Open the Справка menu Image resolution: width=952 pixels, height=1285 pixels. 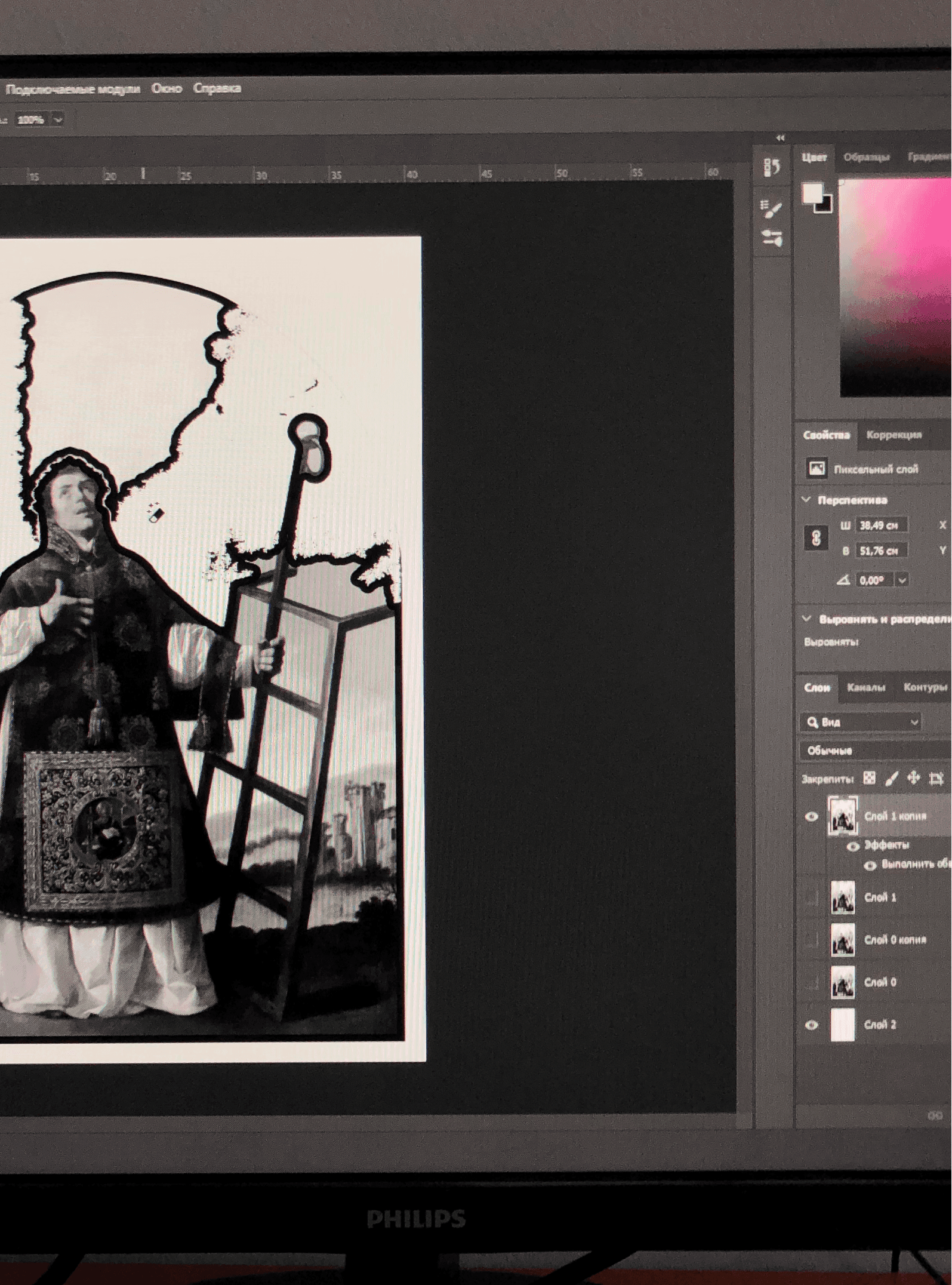point(217,88)
